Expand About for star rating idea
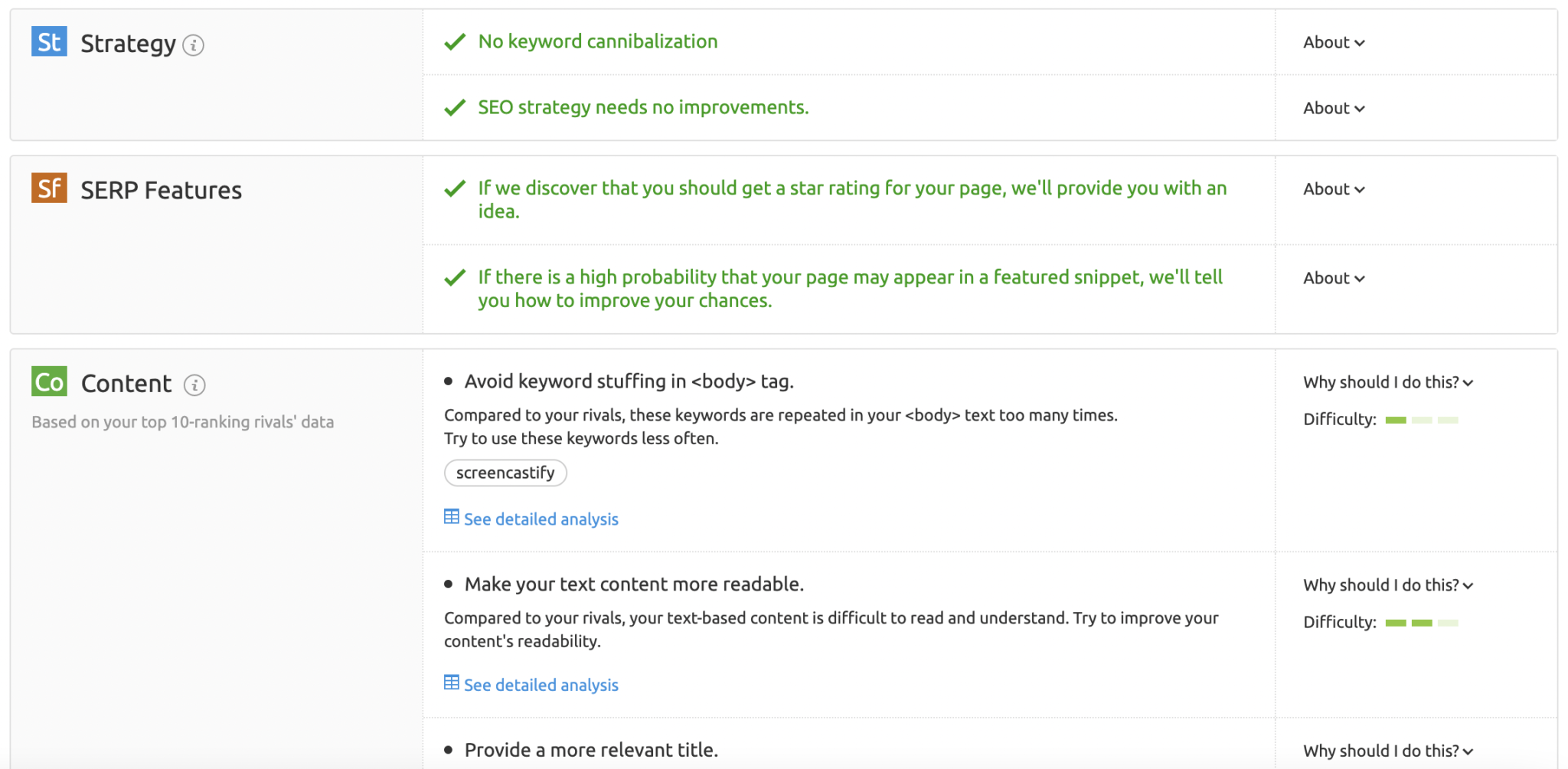 point(1334,189)
